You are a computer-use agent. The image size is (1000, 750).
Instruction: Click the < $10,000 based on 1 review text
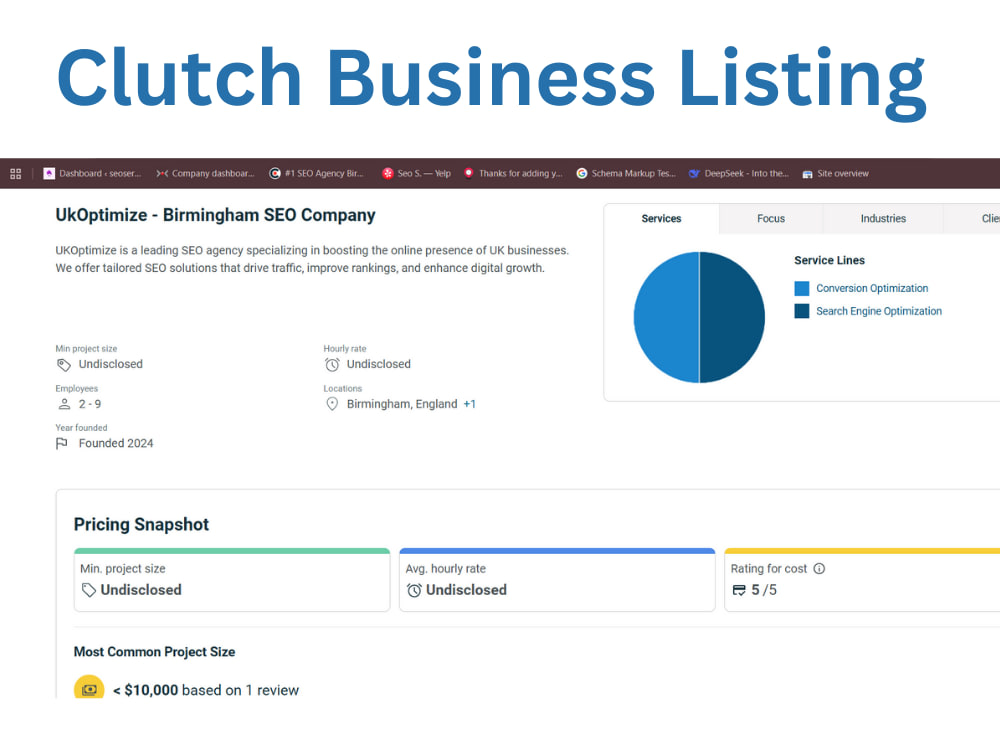206,690
